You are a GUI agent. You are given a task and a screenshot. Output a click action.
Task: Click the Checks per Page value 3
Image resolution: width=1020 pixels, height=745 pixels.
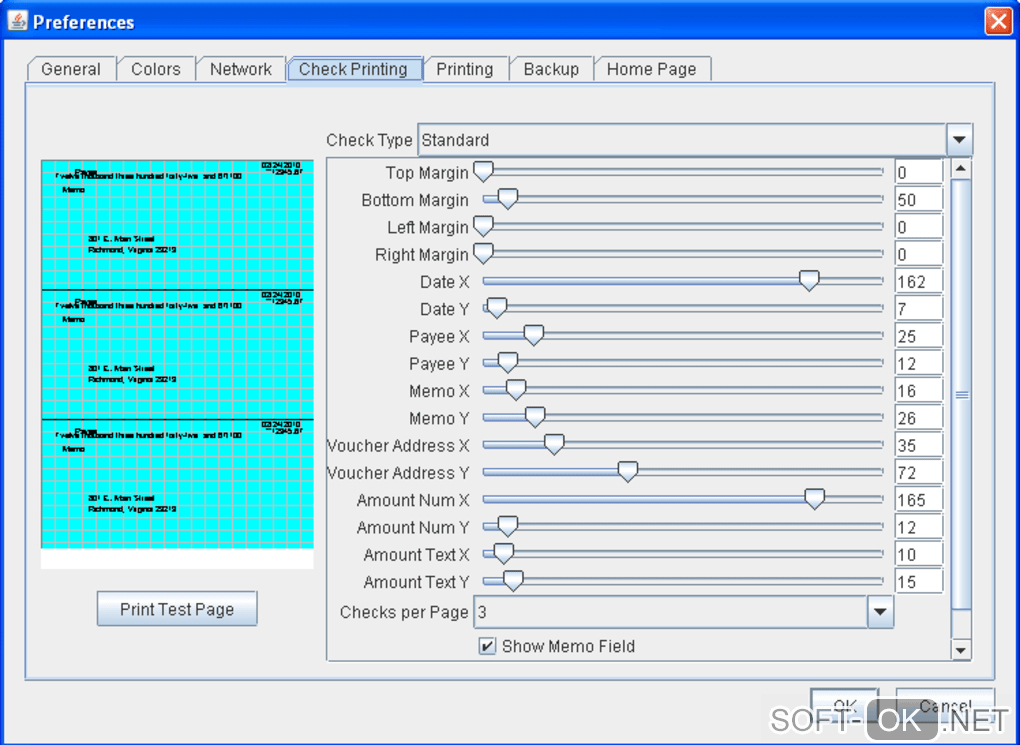[670, 612]
